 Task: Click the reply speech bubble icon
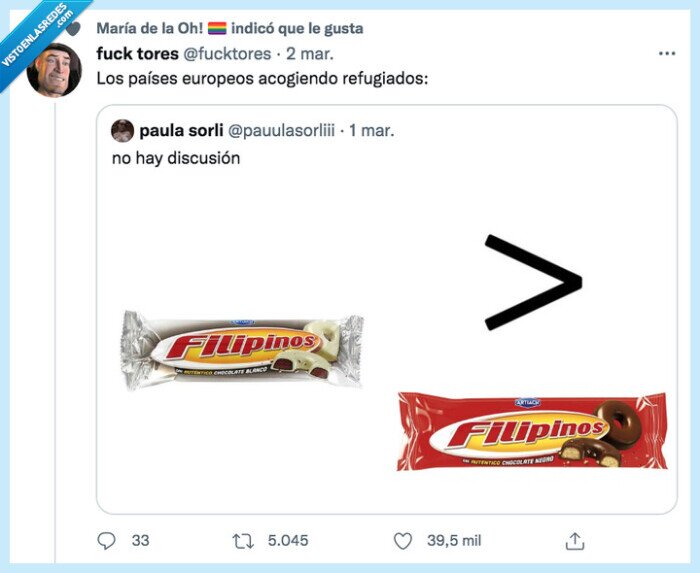pyautogui.click(x=108, y=541)
